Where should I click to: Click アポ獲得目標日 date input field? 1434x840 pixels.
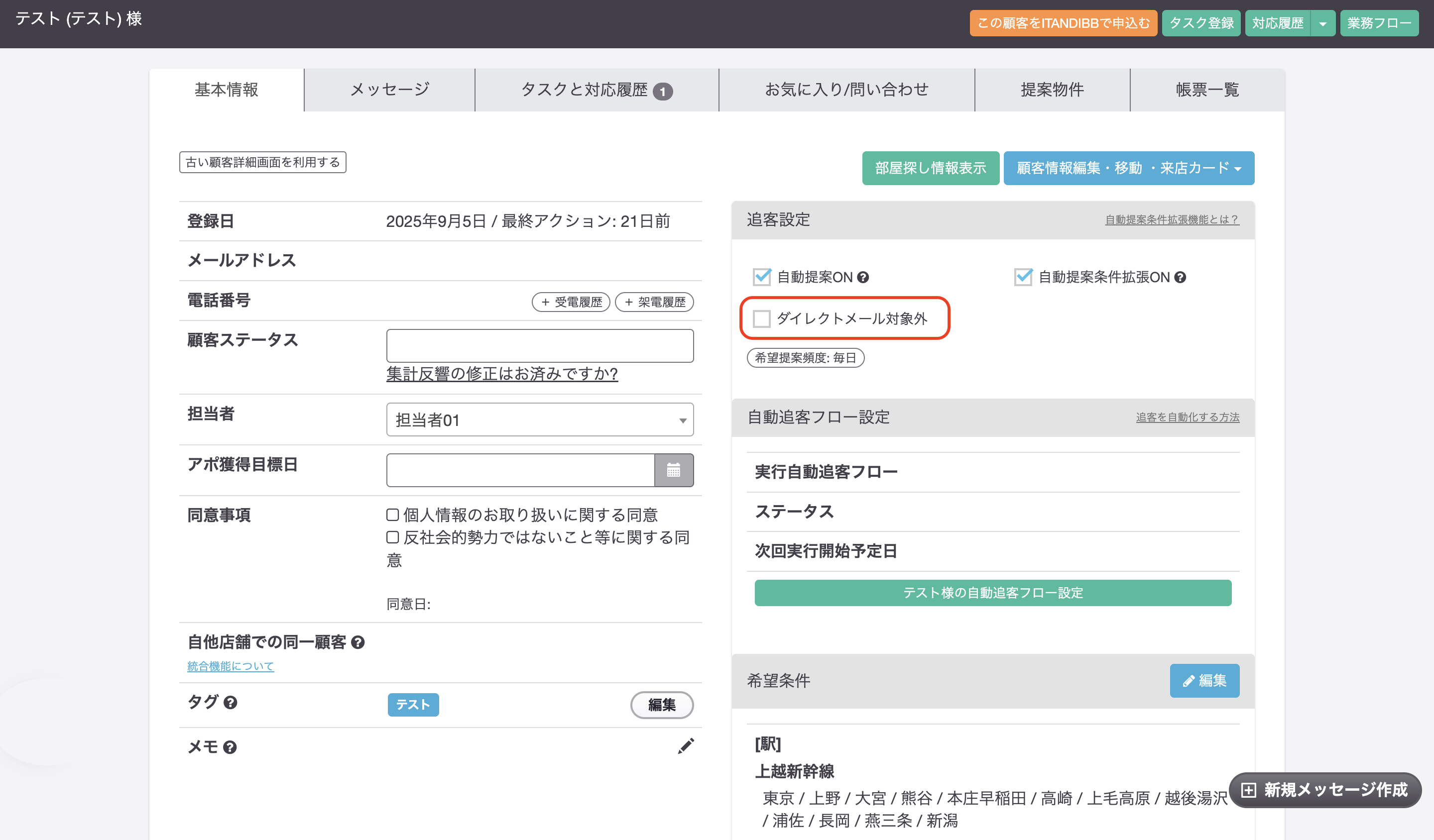pyautogui.click(x=520, y=470)
